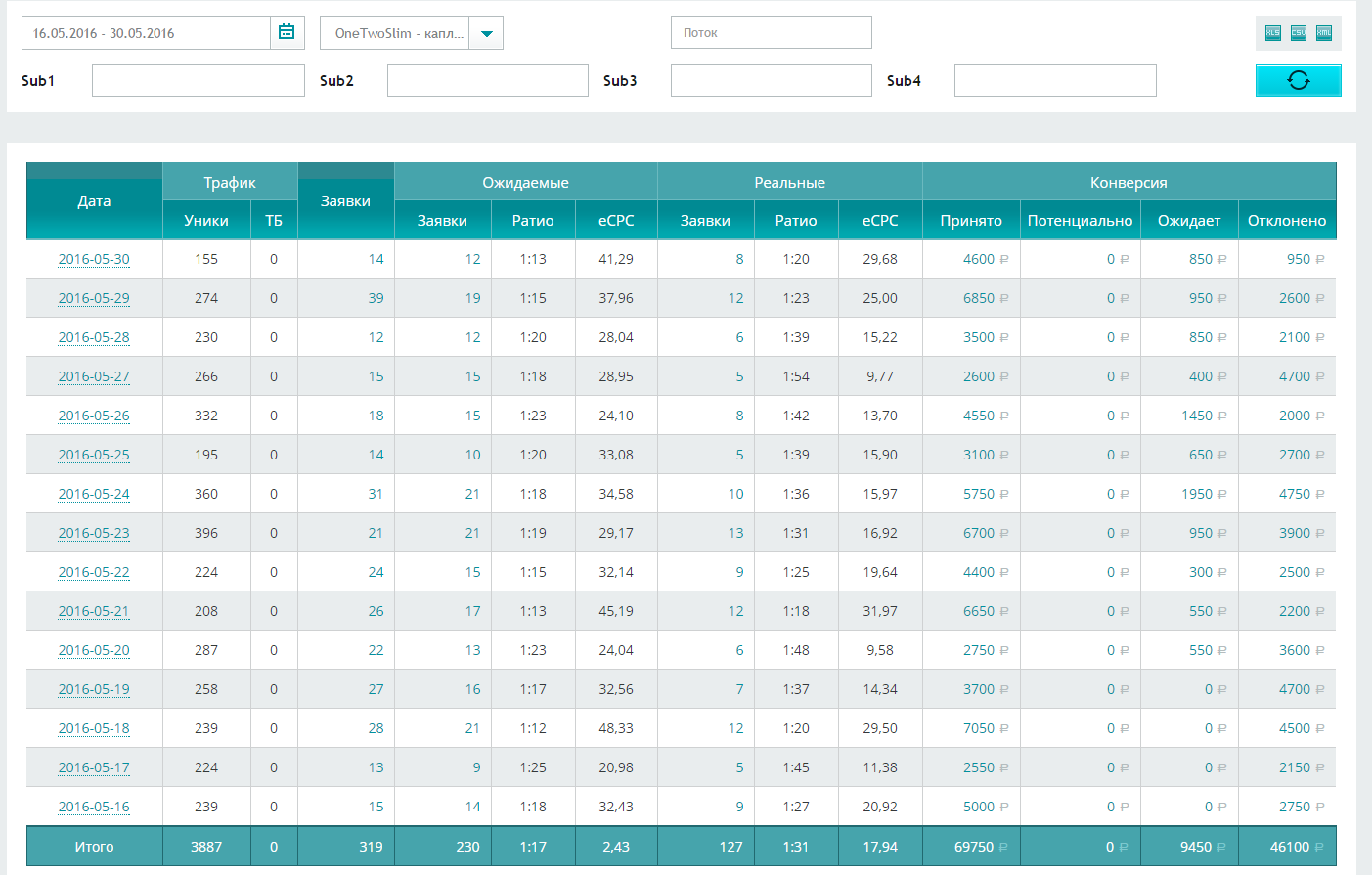Export report as XLS file
Viewport: 1372px width, 875px height.
(1273, 32)
